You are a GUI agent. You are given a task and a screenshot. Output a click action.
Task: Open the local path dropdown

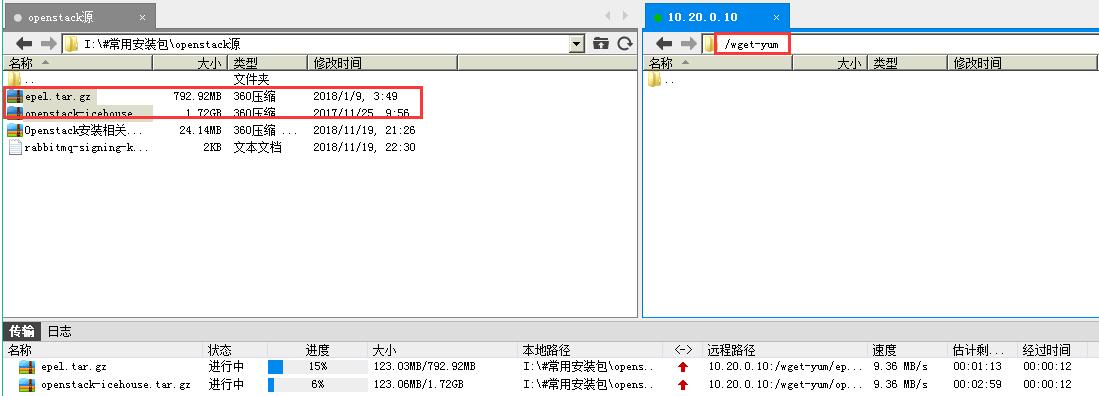(x=577, y=44)
